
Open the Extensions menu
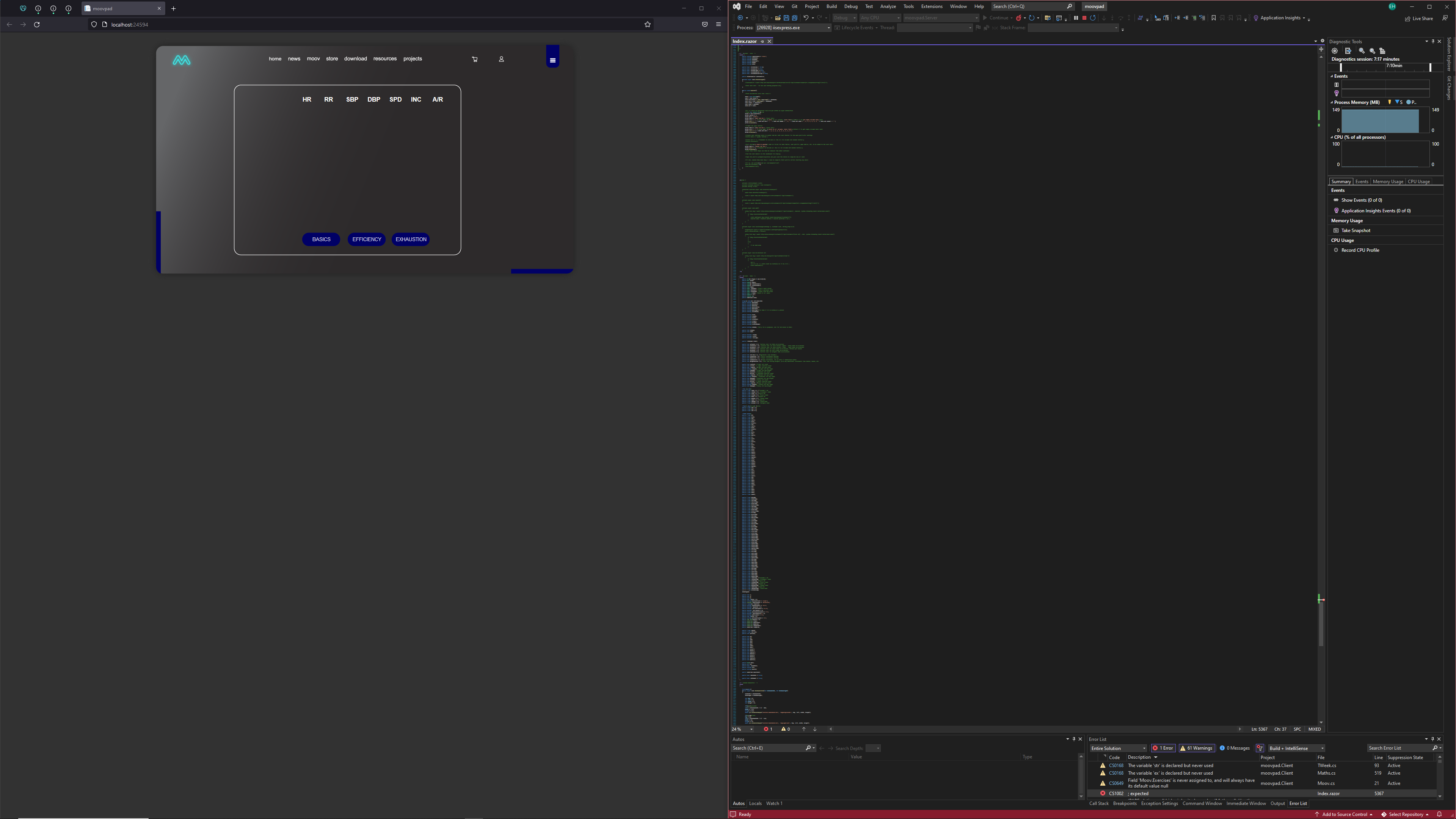coord(932,6)
